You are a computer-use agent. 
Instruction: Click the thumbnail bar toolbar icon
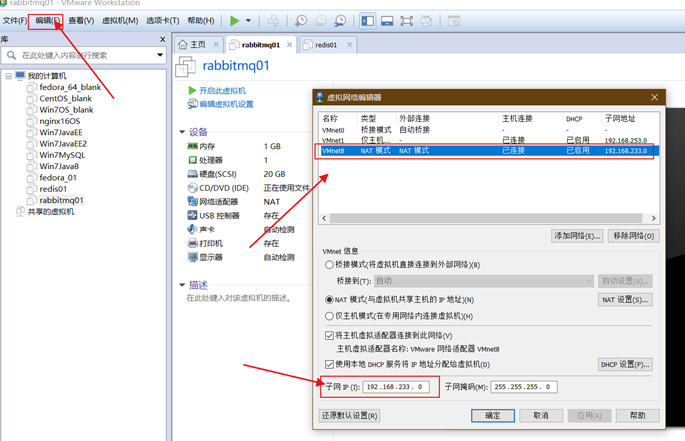387,21
